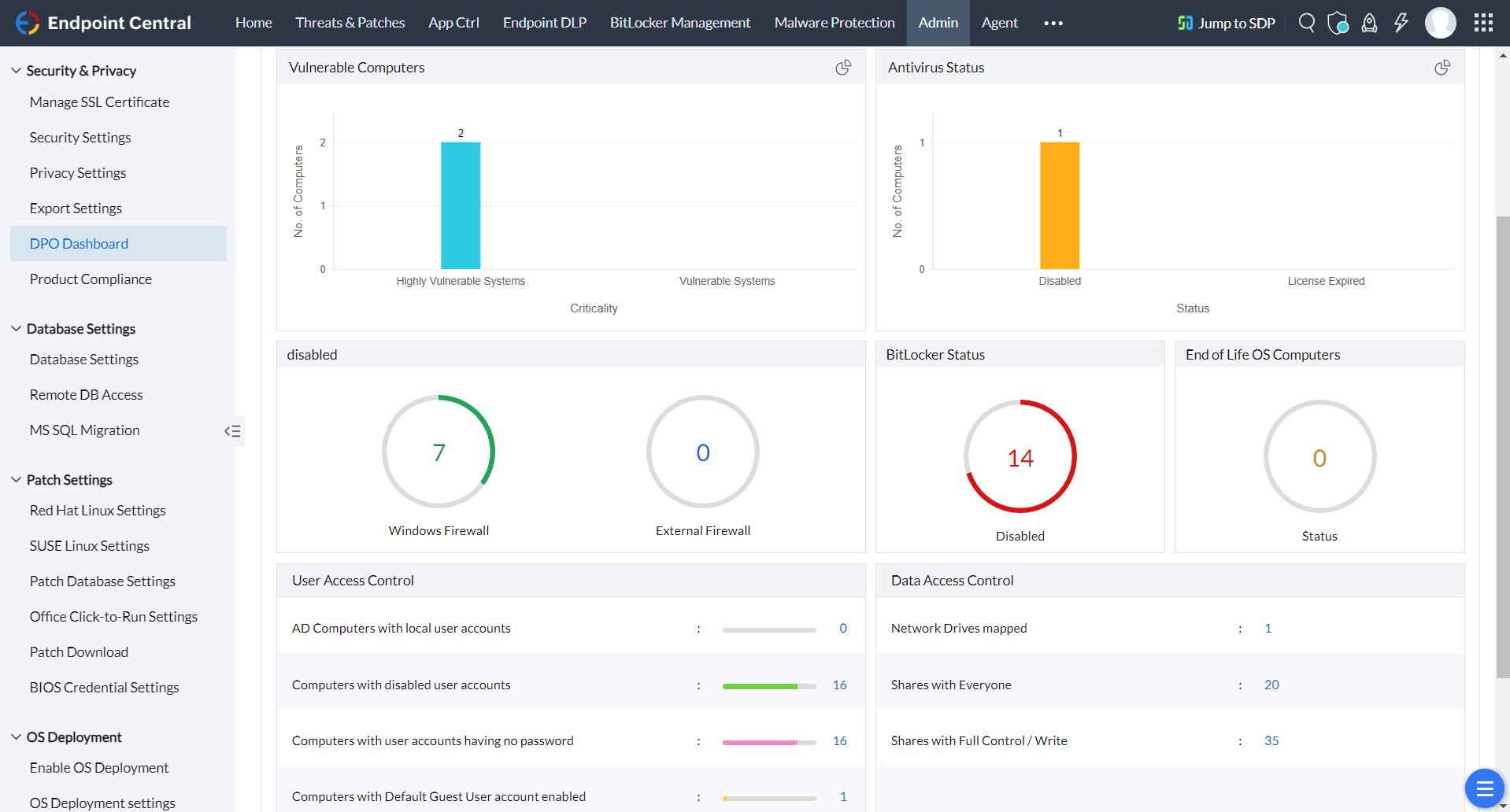Viewport: 1510px width, 812px height.
Task: Open the Malware Protection menu item
Action: 834,23
